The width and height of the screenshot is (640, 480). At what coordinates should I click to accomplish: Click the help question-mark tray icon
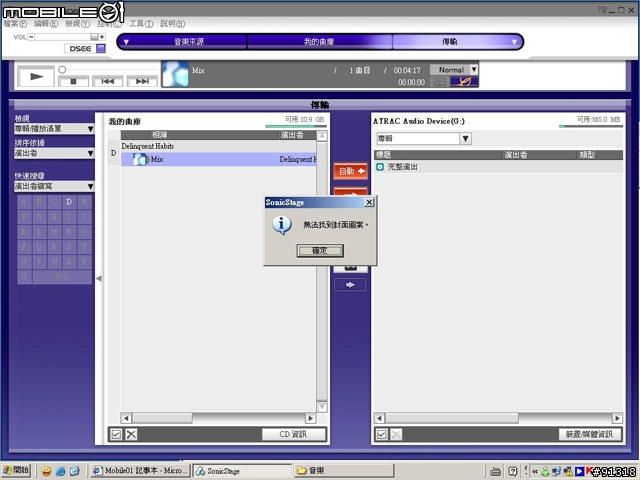coord(513,471)
